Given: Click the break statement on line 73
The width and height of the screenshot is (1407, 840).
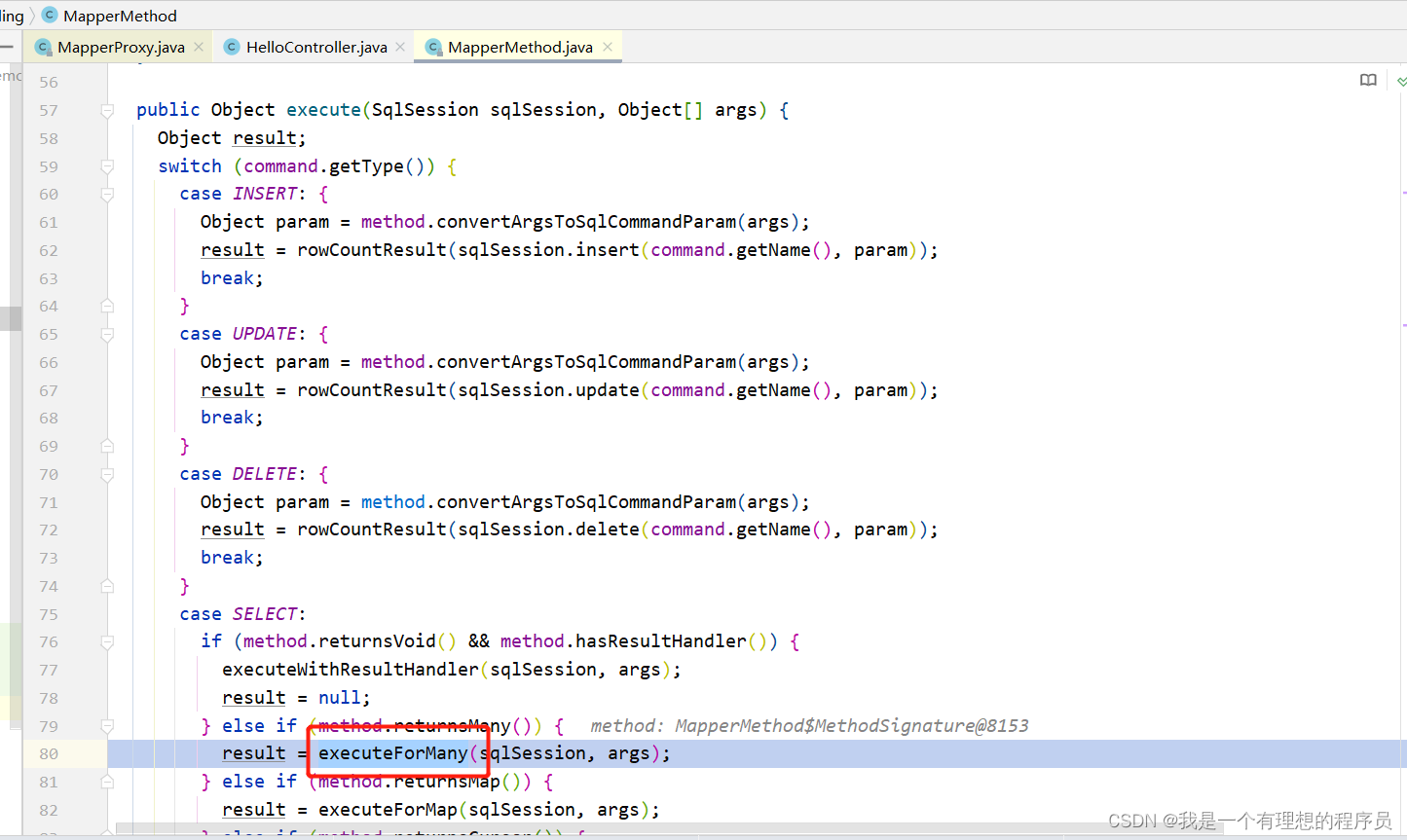Looking at the screenshot, I should click(x=232, y=558).
